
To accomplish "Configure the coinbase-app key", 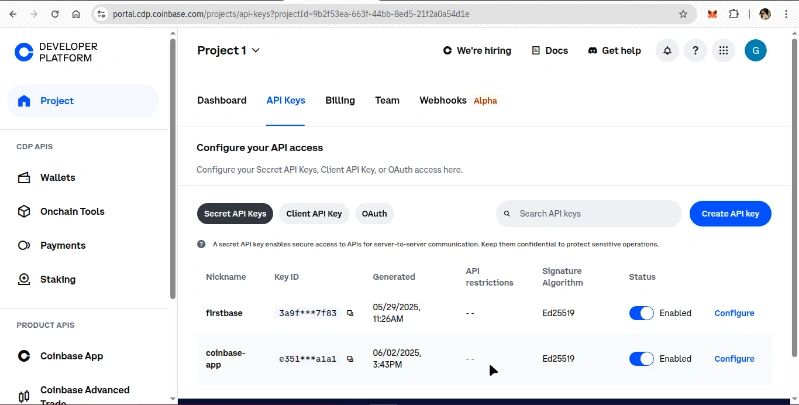I will [x=734, y=359].
